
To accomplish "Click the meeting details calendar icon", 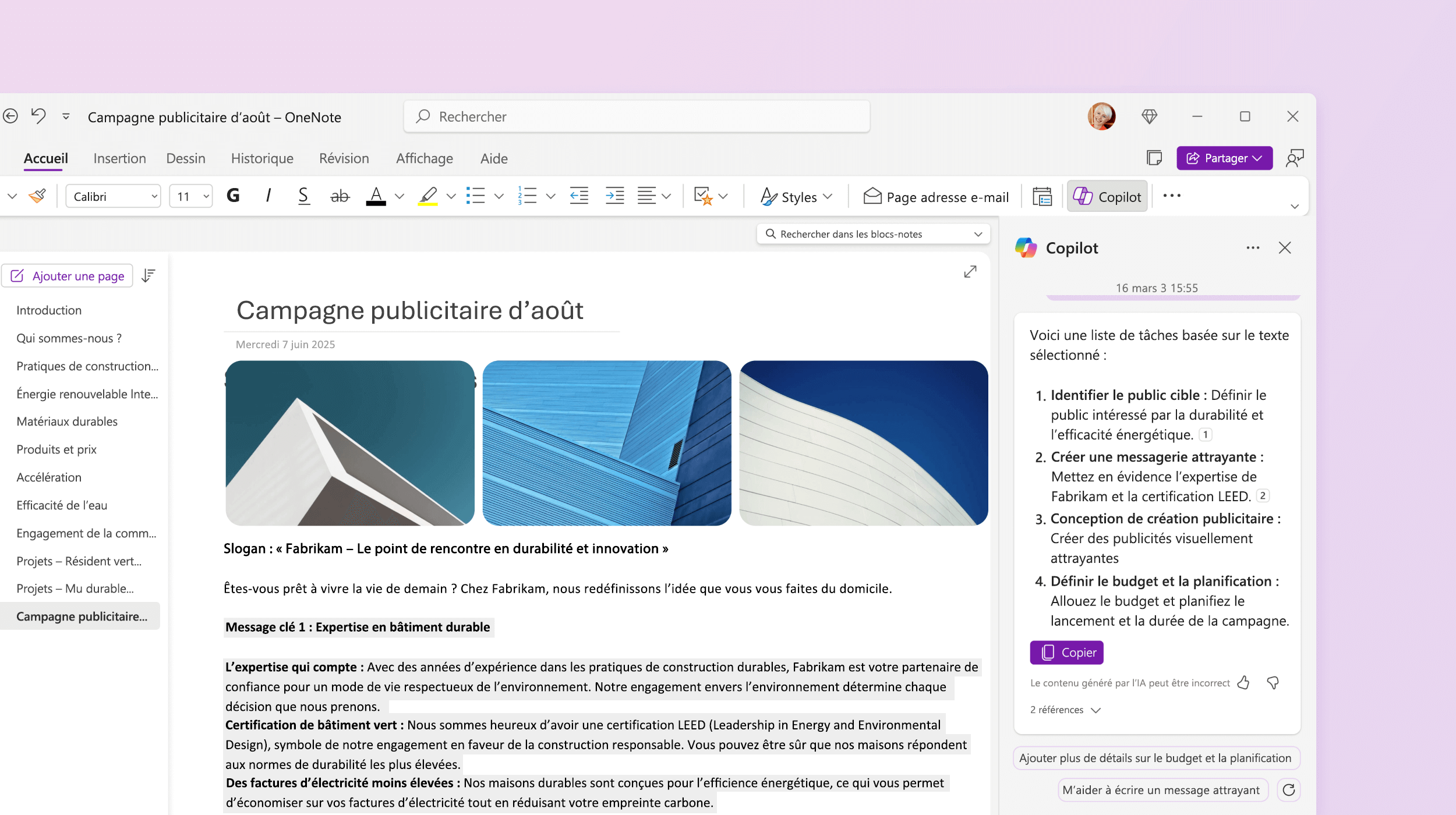I will click(x=1042, y=197).
